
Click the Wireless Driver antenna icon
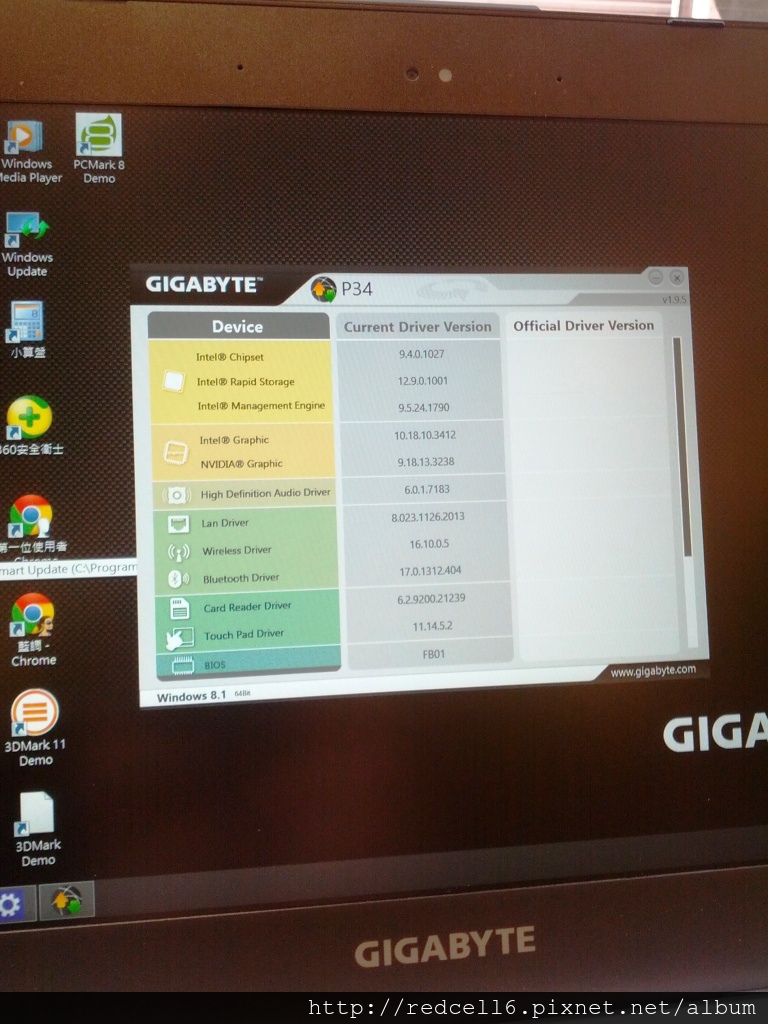tap(178, 552)
